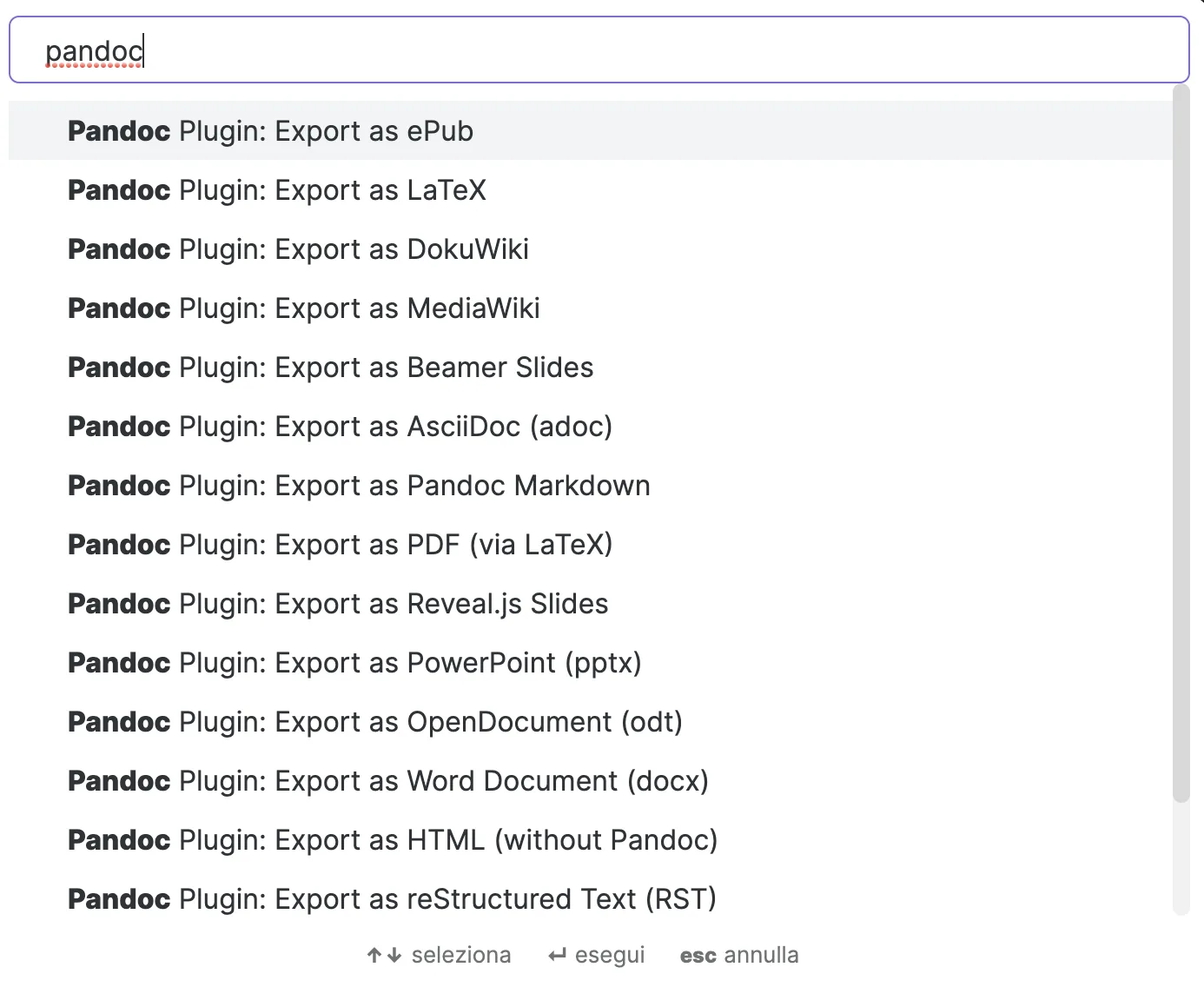Pick Export as Beamer Slides

coord(330,368)
